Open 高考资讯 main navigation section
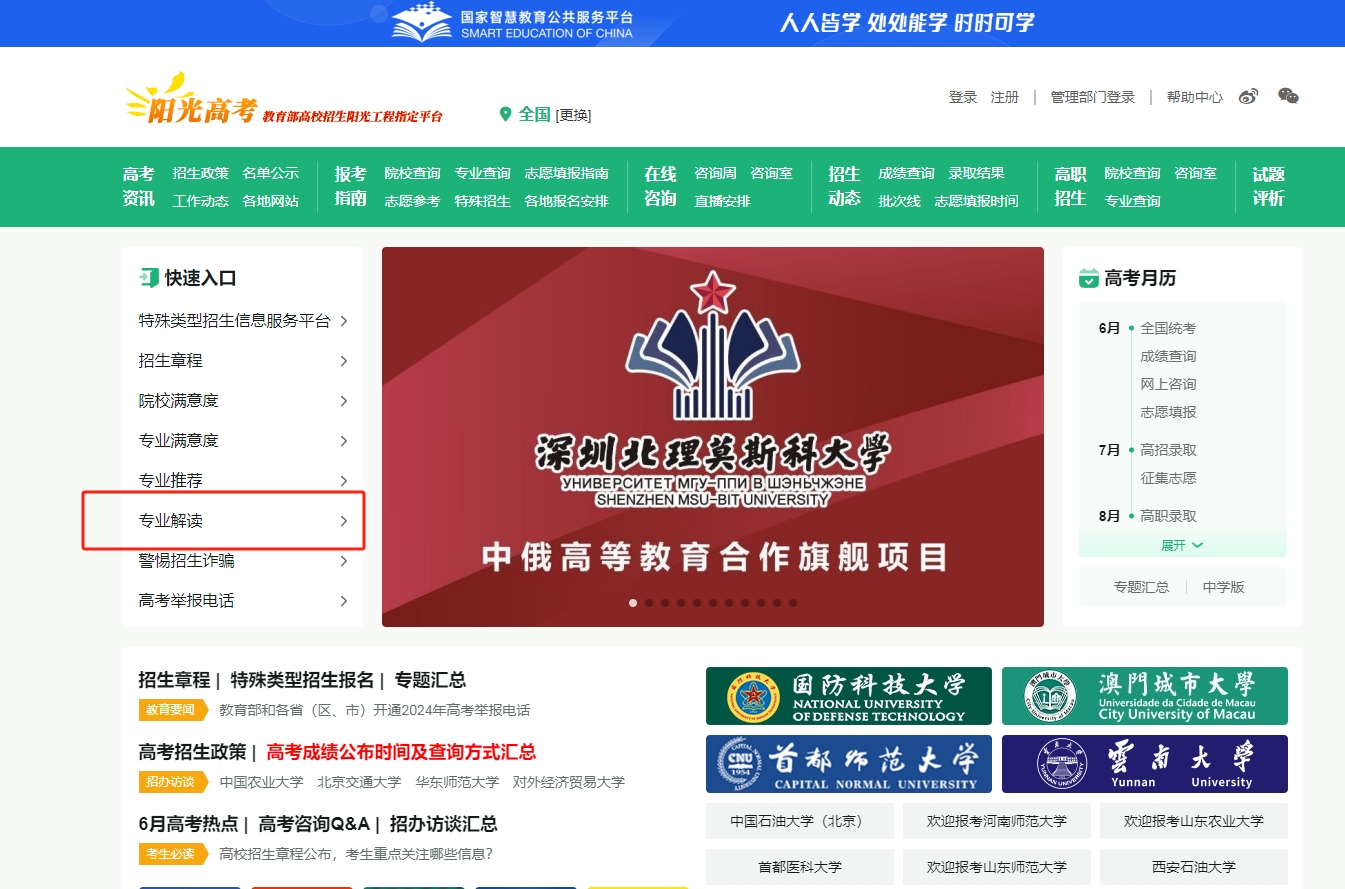Image resolution: width=1345 pixels, height=889 pixels. 139,186
